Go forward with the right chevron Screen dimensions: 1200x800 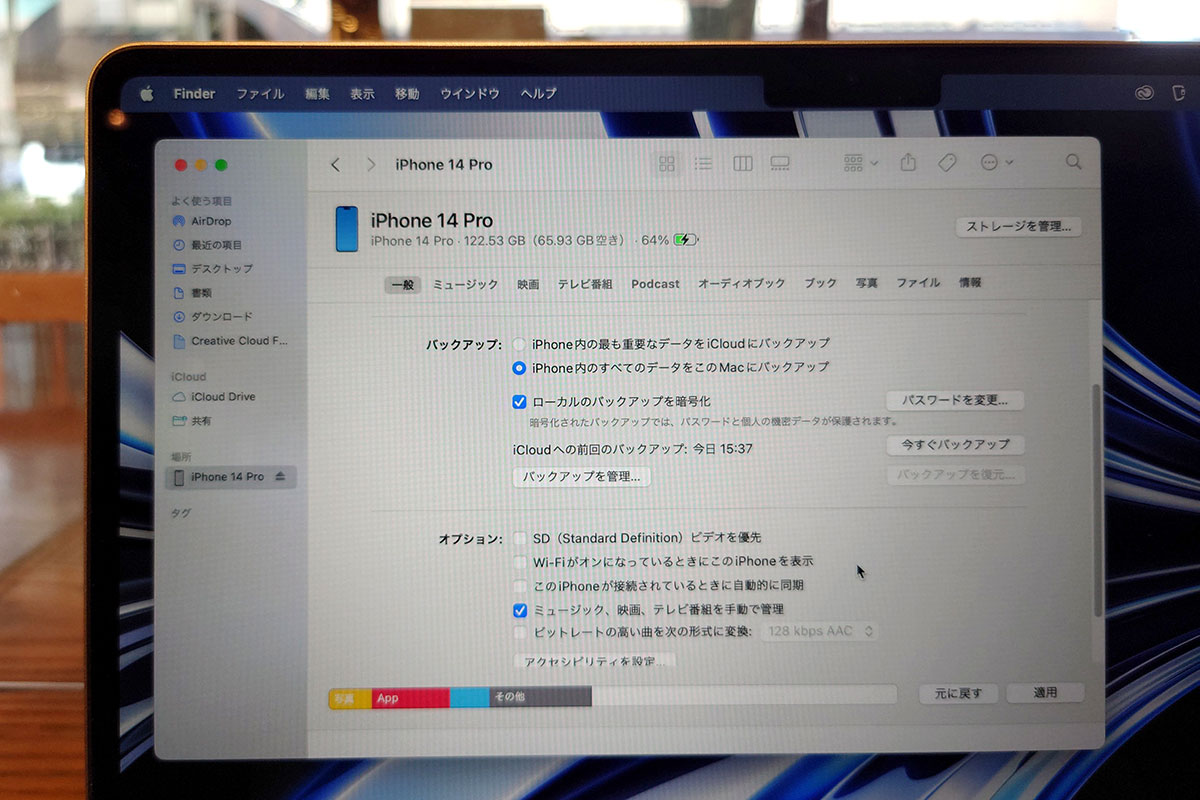point(371,164)
